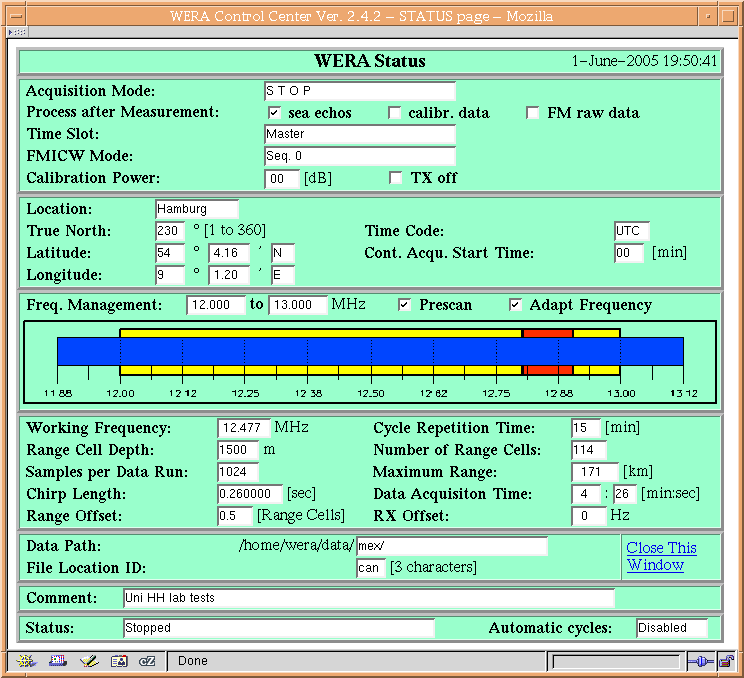The height and width of the screenshot is (678, 744).
Task: Click the Close This Window link
Action: coord(661,556)
